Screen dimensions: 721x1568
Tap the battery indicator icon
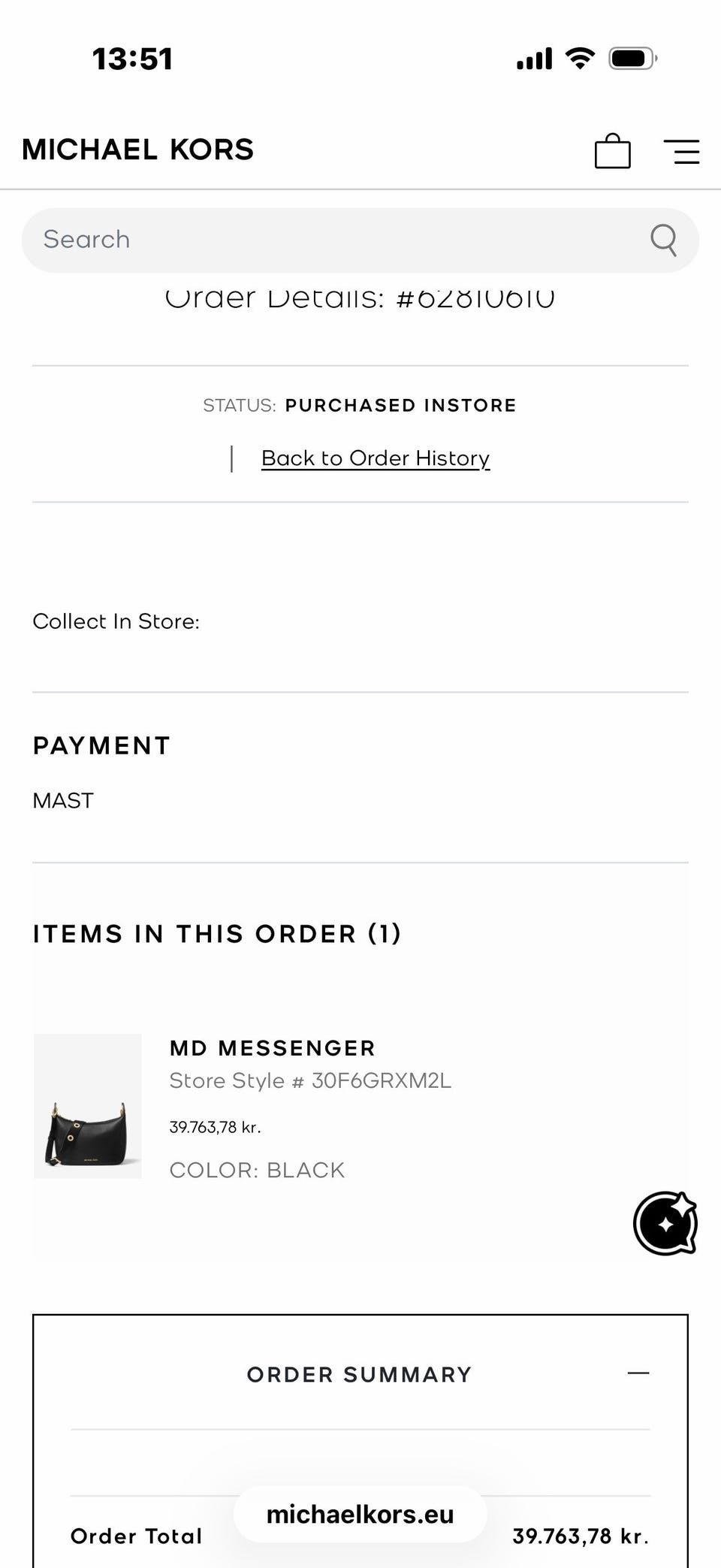pos(632,58)
